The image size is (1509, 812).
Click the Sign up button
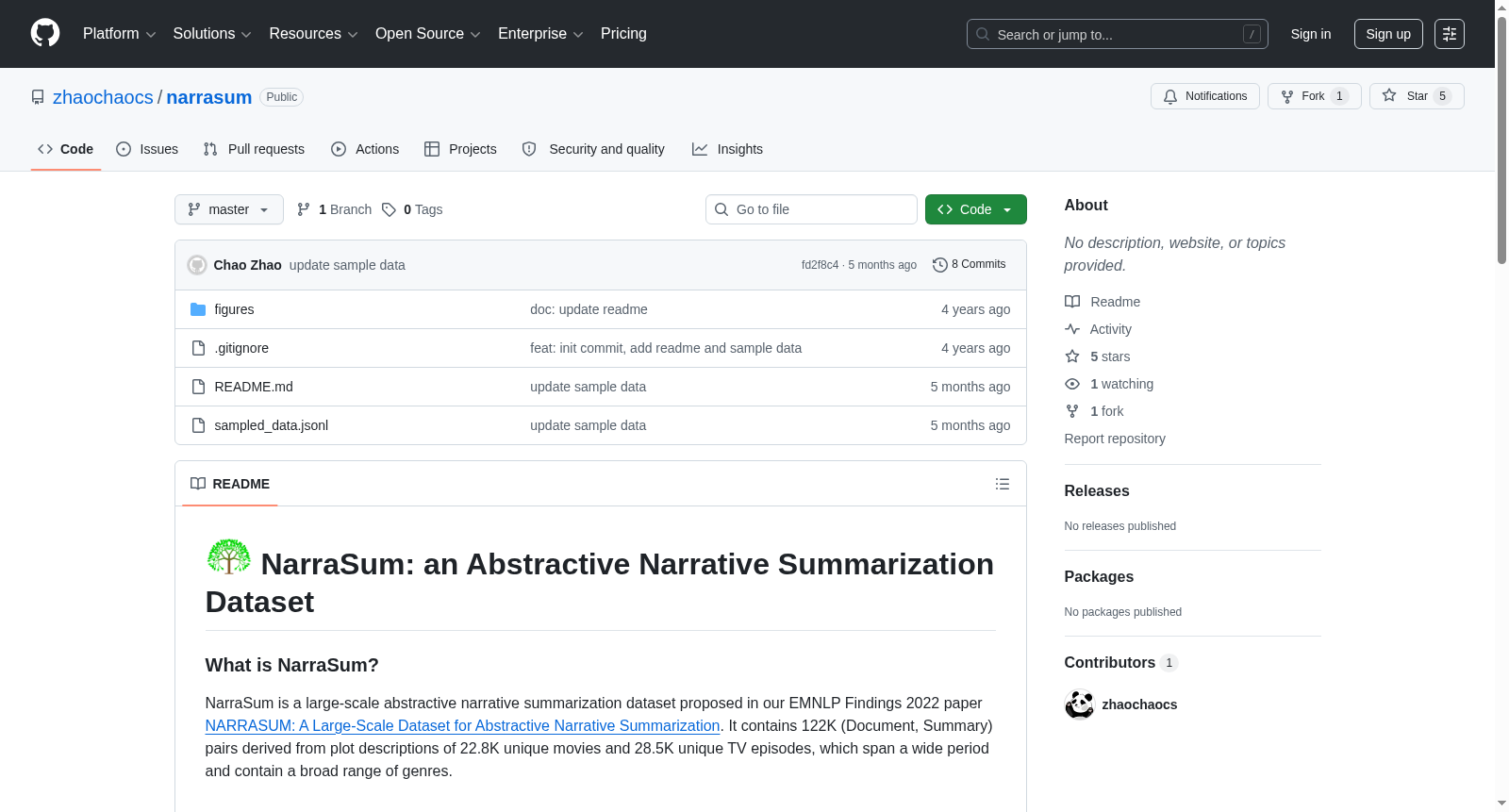1388,34
